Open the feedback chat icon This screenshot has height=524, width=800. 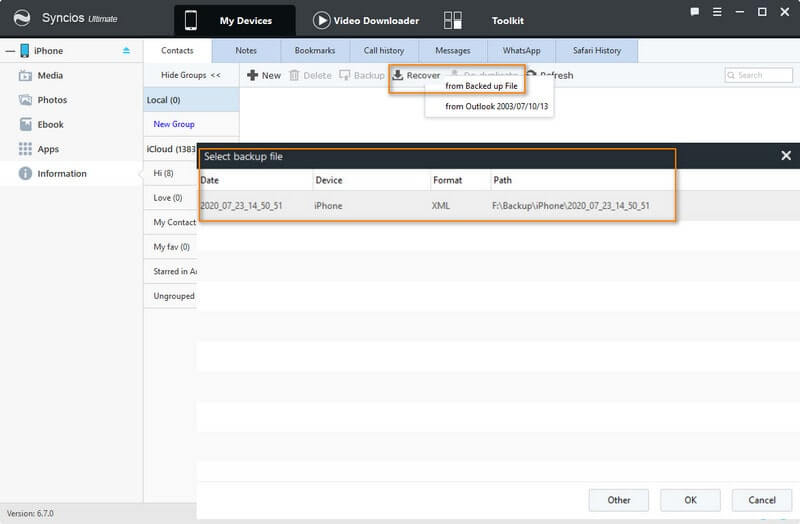[694, 12]
